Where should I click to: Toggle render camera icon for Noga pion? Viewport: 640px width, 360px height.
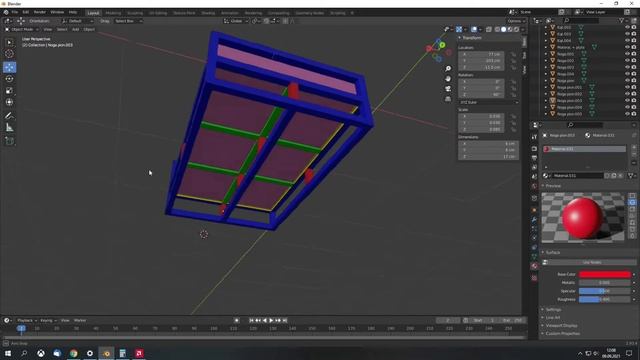(x=634, y=80)
